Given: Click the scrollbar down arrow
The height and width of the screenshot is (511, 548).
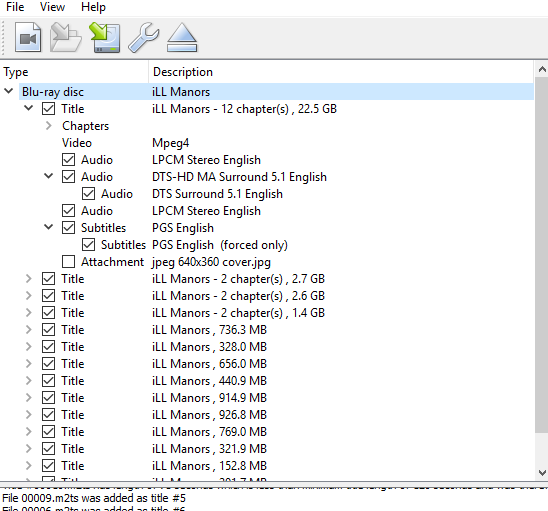Looking at the screenshot, I should click(542, 473).
